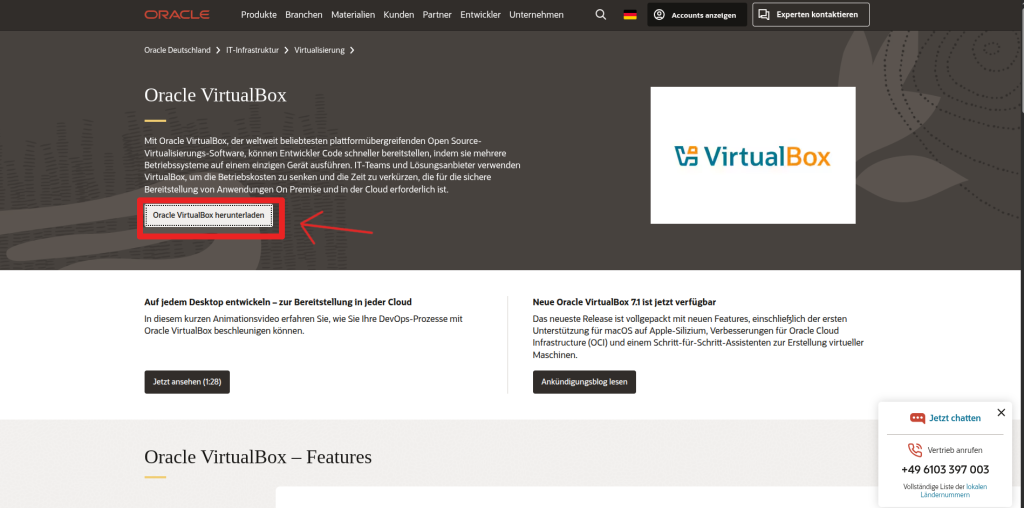Screen dimensions: 1024x508
Task: Open the Branchen menu
Action: [304, 14]
